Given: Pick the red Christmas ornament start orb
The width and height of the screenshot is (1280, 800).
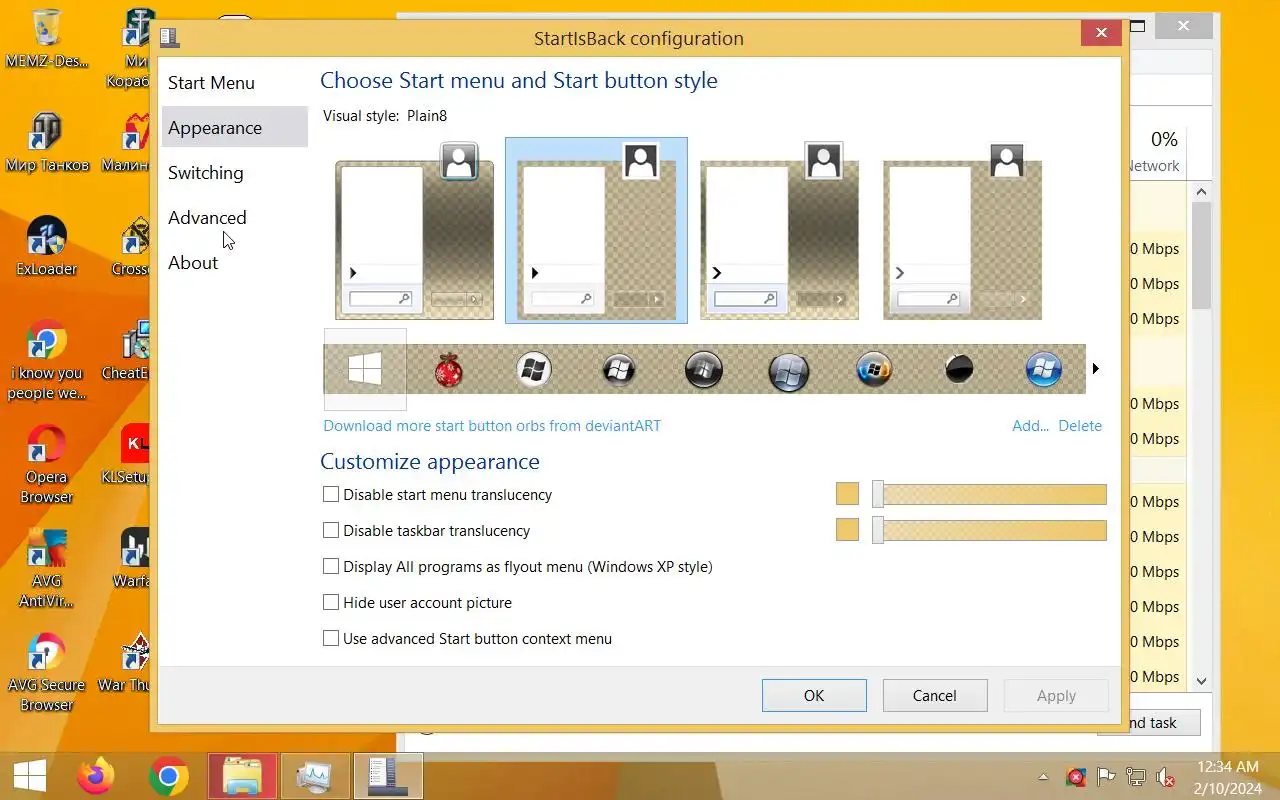Looking at the screenshot, I should click(x=449, y=370).
